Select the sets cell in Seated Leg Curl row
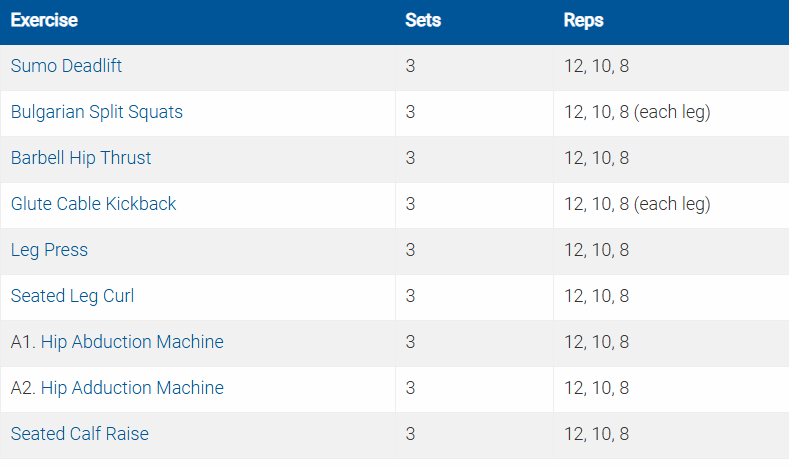 [x=411, y=296]
